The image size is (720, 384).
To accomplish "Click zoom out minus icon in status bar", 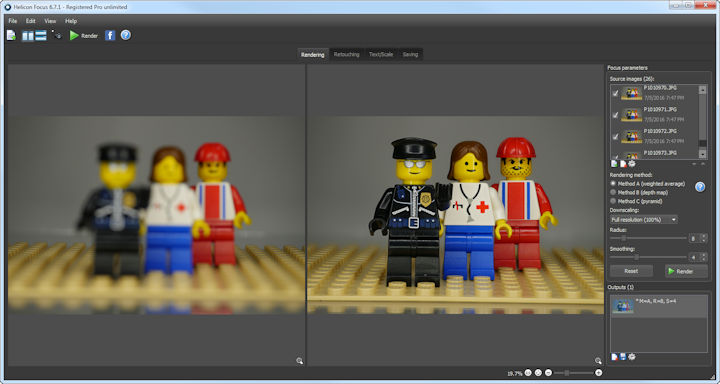I will [x=549, y=373].
